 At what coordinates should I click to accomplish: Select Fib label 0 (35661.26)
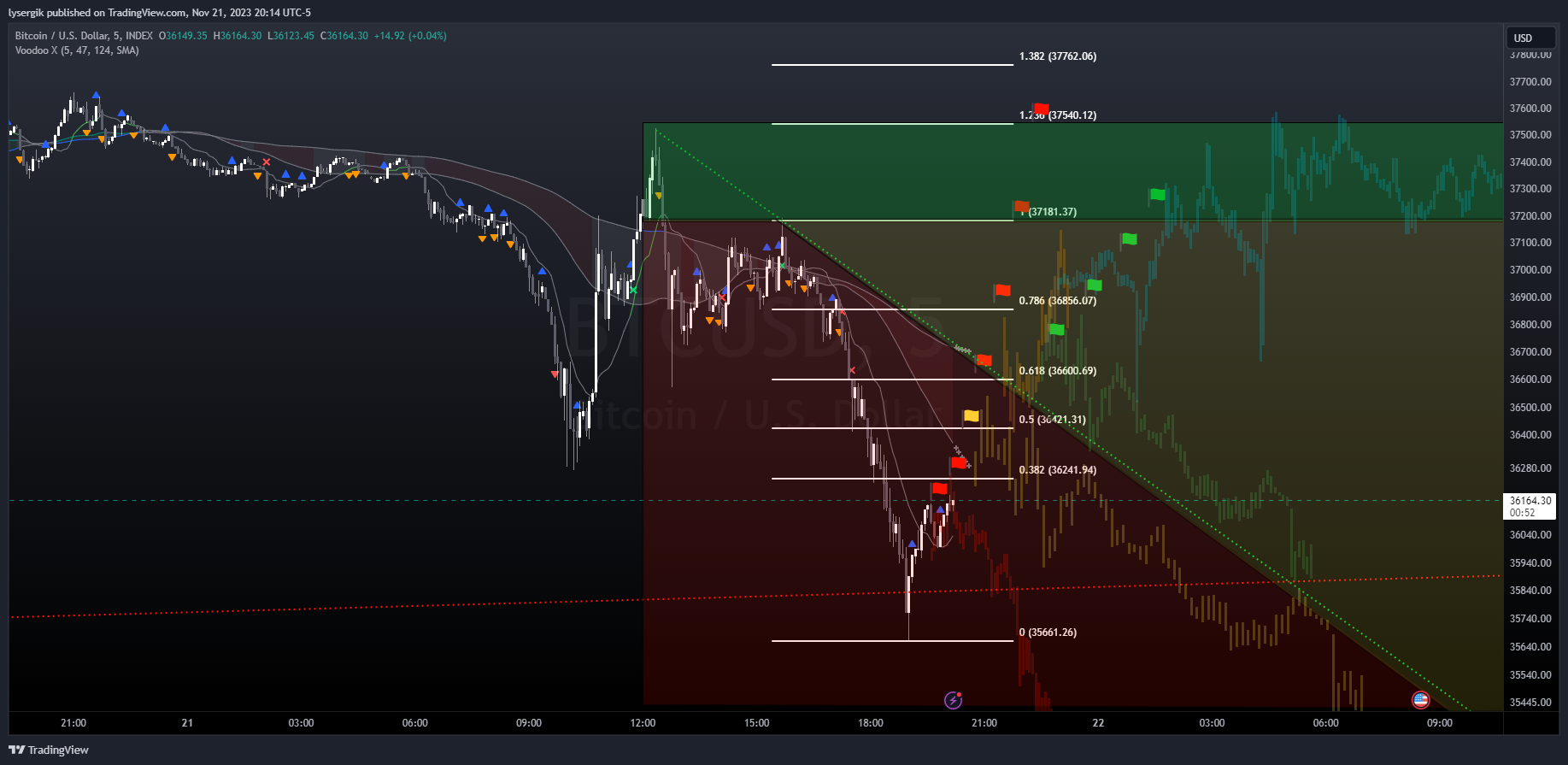[x=1048, y=633]
